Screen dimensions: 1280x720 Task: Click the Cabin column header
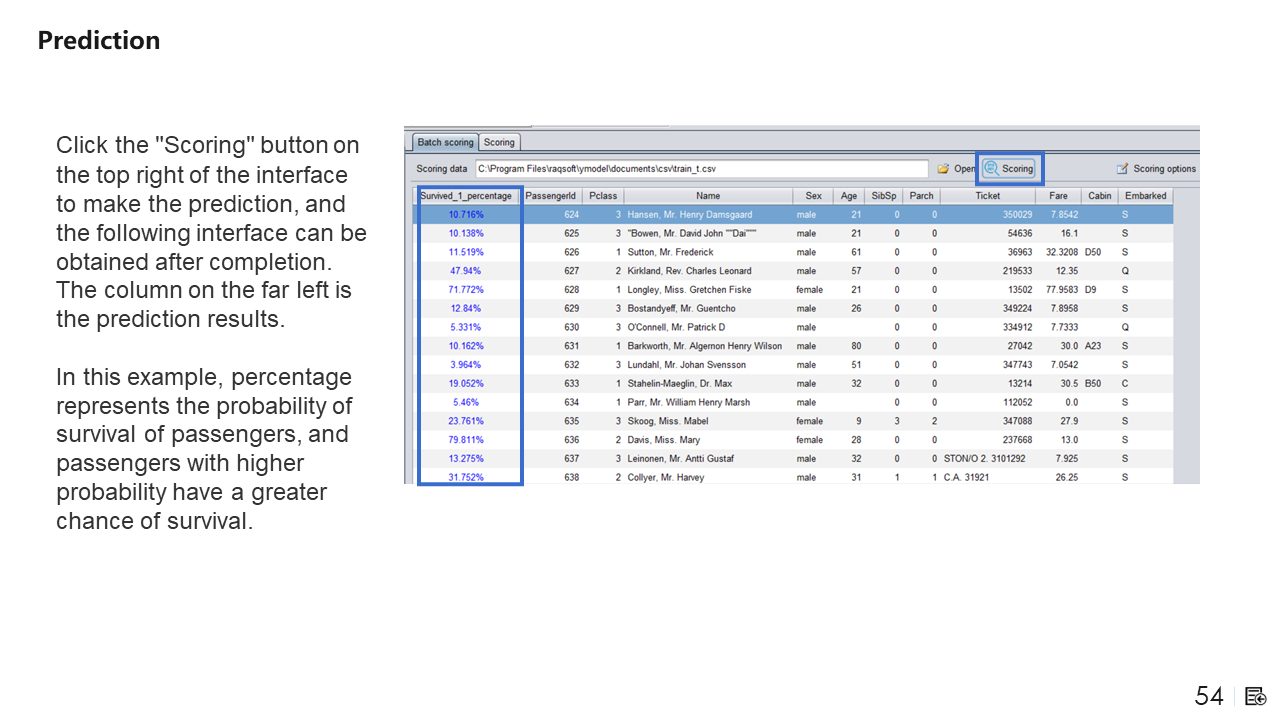point(1100,196)
